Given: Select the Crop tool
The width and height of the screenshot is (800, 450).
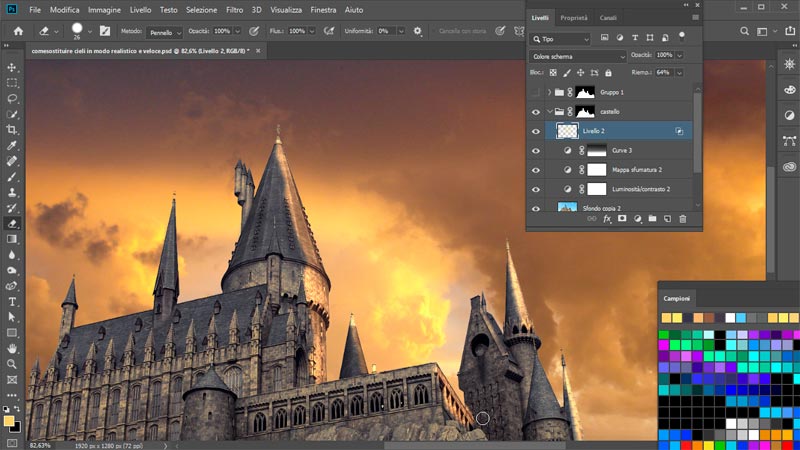Looking at the screenshot, I should click(12, 130).
